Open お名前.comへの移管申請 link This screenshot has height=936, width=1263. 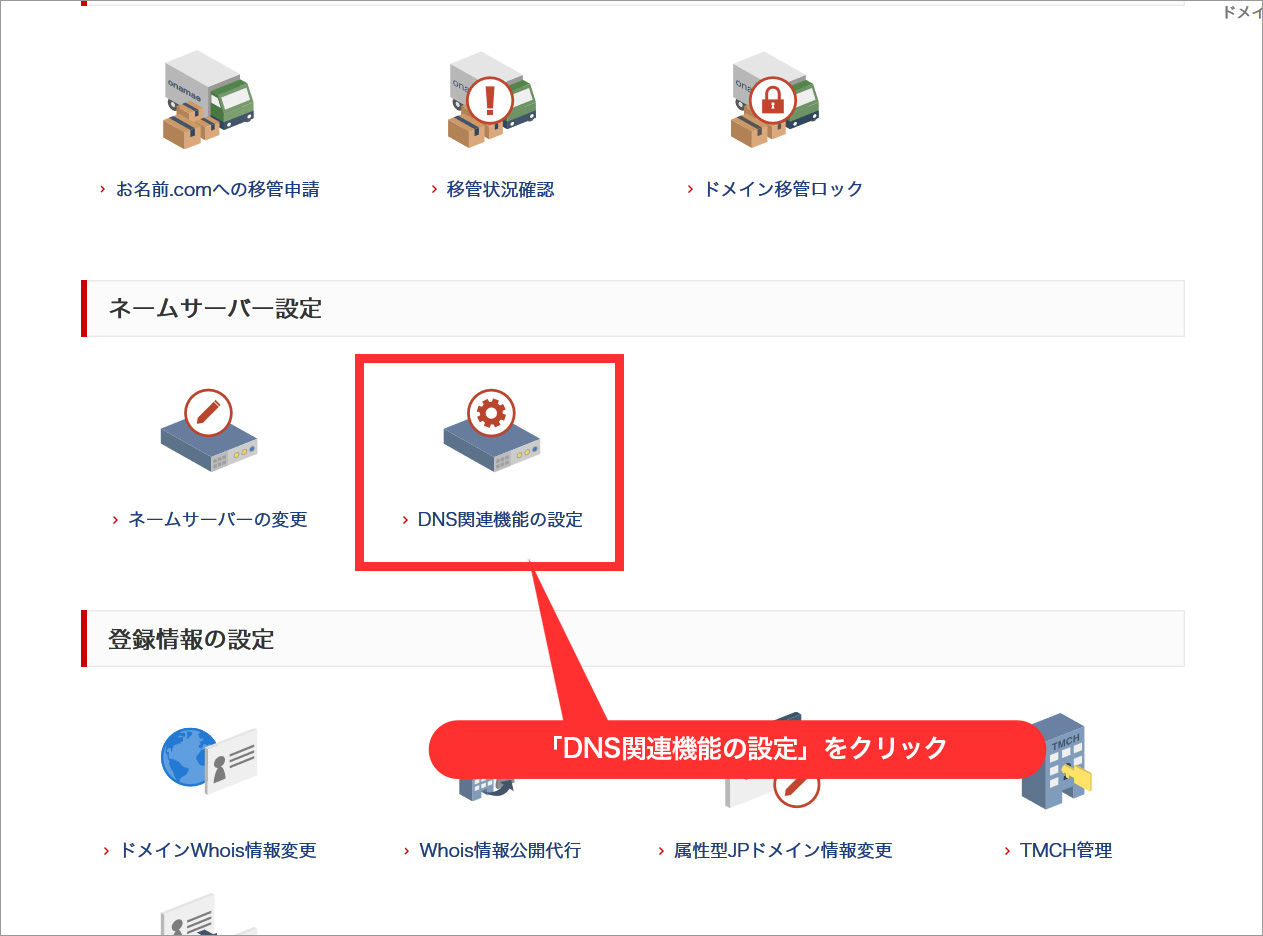click(218, 189)
